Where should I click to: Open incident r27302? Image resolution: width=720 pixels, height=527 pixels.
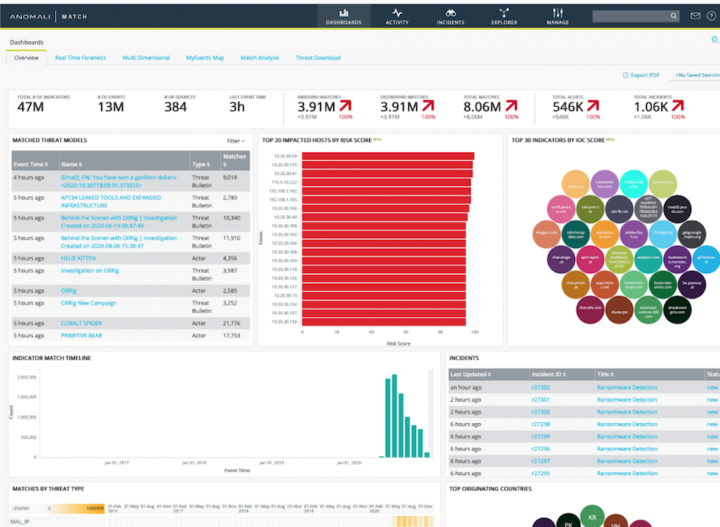click(540, 387)
